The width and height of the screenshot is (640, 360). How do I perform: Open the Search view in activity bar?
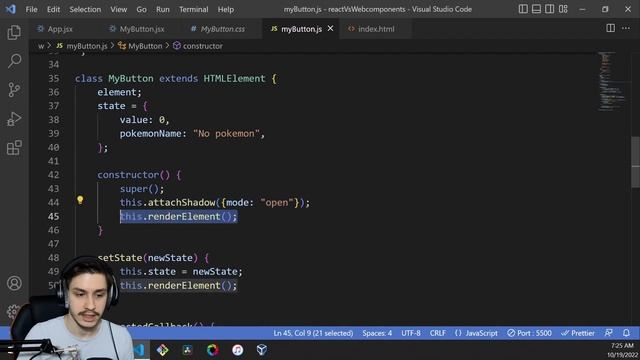14,61
